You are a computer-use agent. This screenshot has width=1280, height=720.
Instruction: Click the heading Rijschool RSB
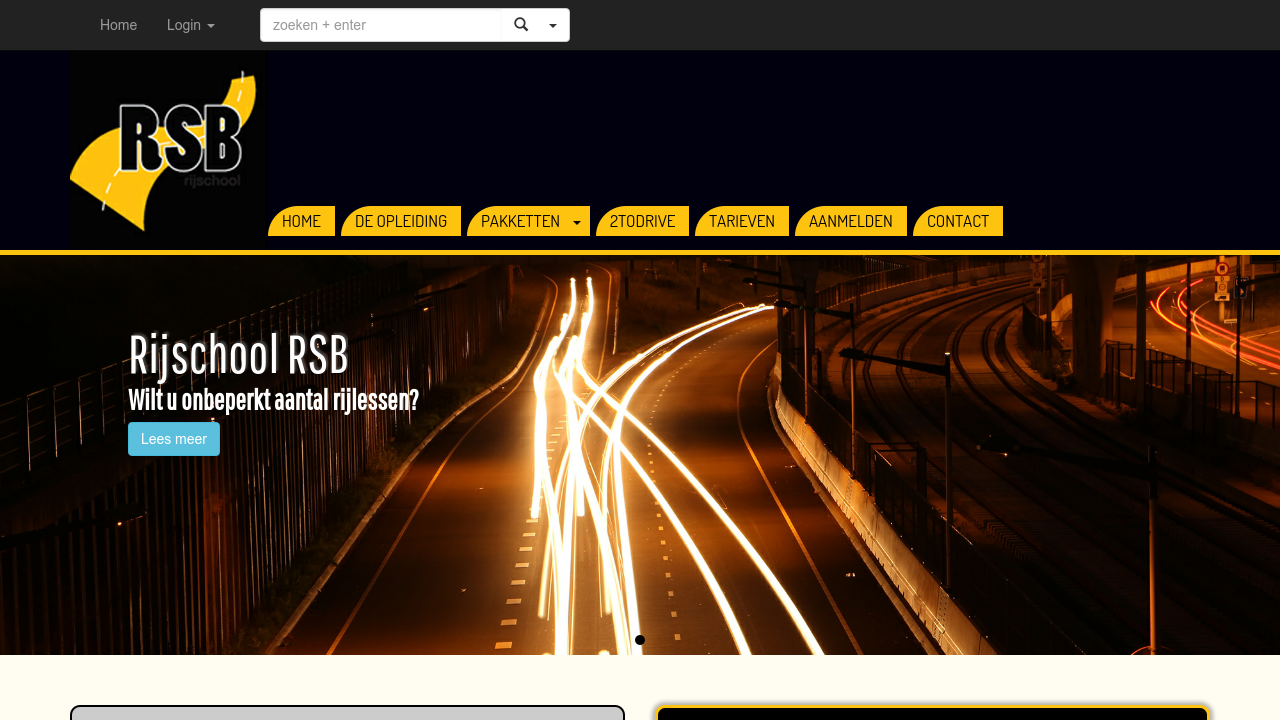[238, 355]
